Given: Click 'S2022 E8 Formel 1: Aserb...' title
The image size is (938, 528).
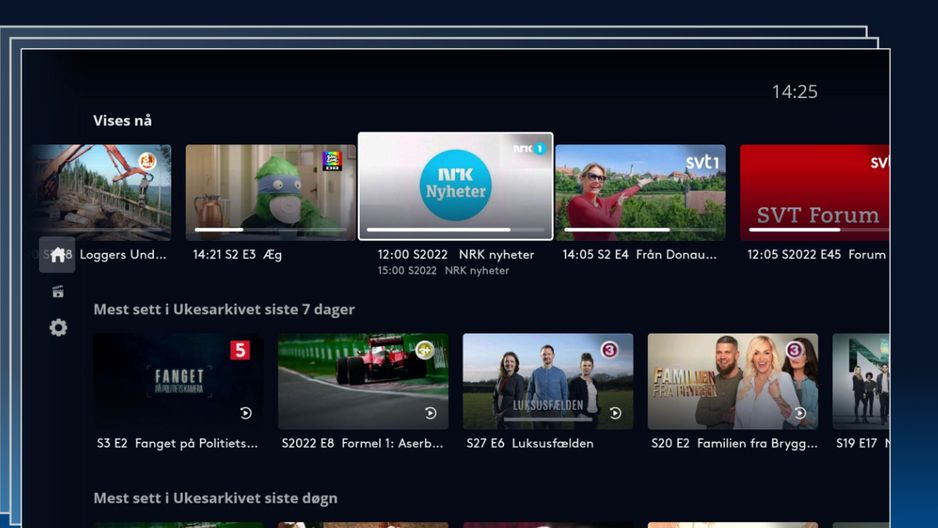Looking at the screenshot, I should click(x=362, y=444).
